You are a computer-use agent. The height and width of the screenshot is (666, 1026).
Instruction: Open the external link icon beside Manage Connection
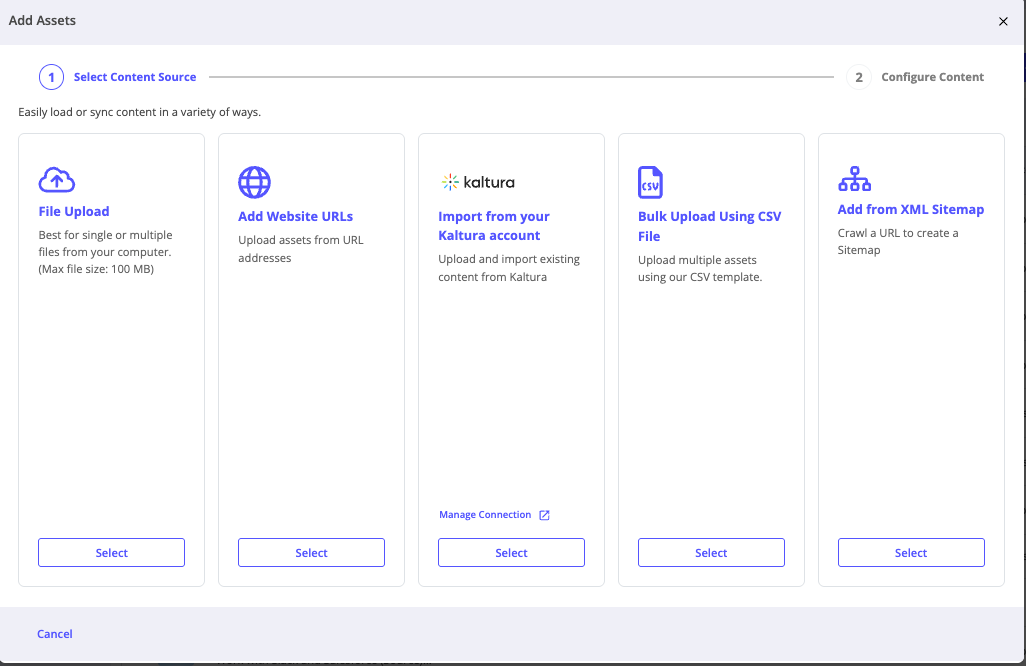point(544,515)
